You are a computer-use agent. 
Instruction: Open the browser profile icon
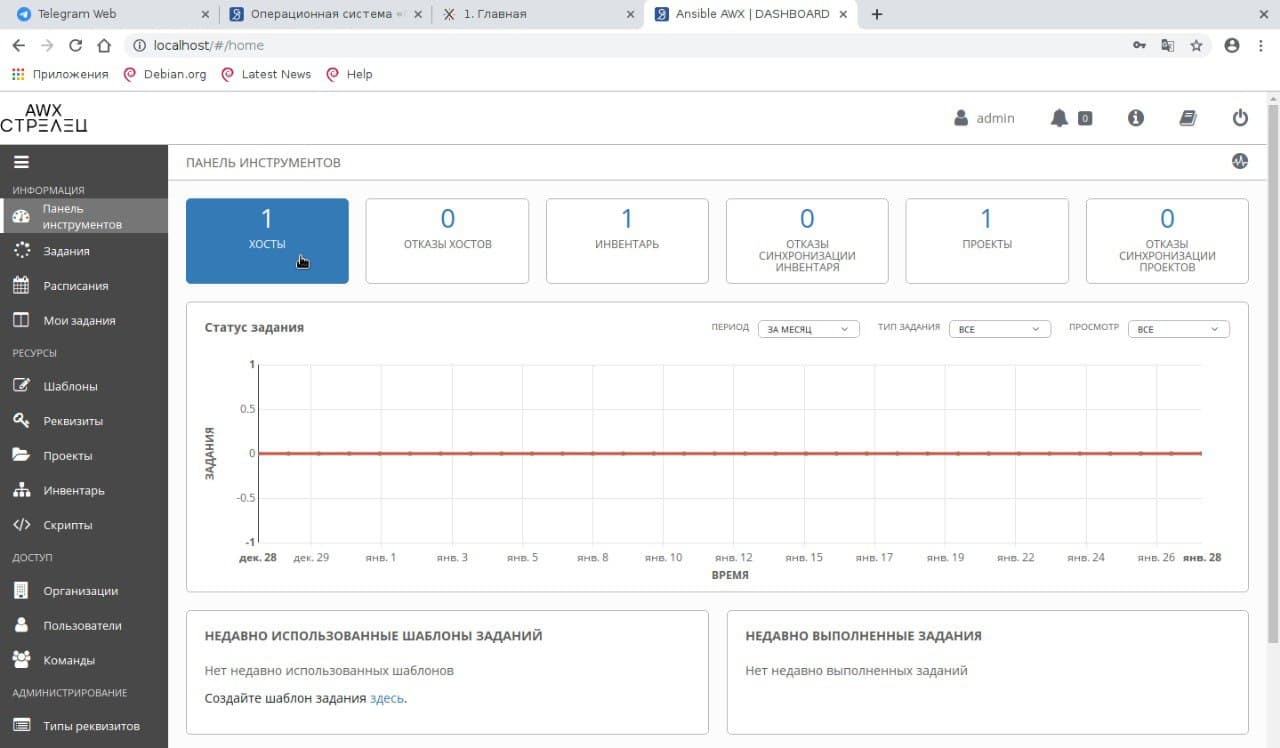(1232, 45)
